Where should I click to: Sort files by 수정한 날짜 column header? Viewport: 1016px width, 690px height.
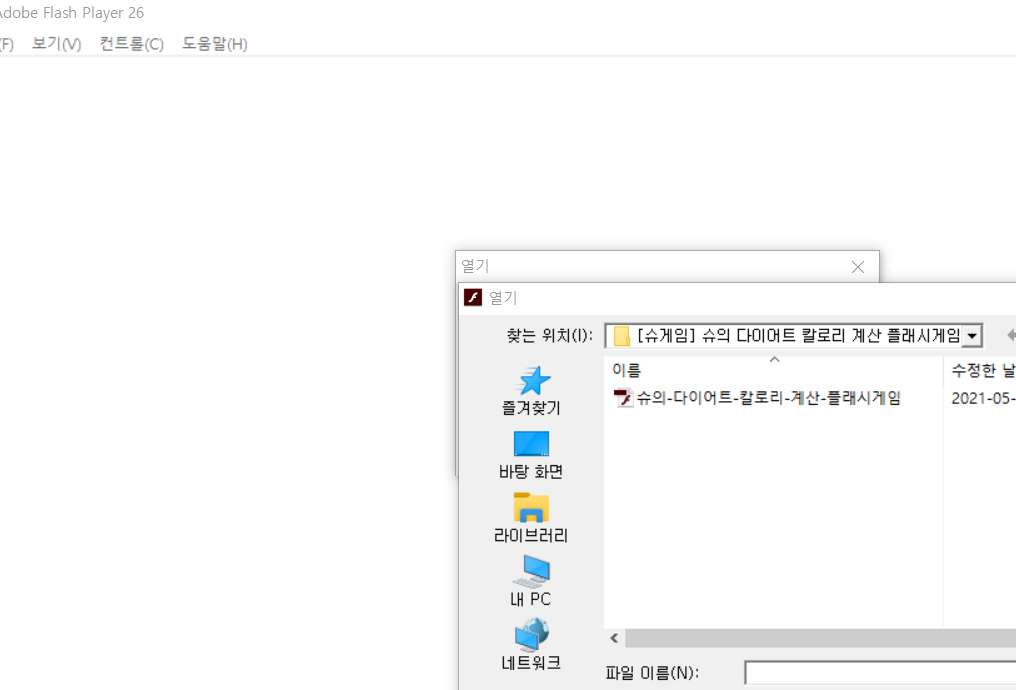click(x=982, y=370)
